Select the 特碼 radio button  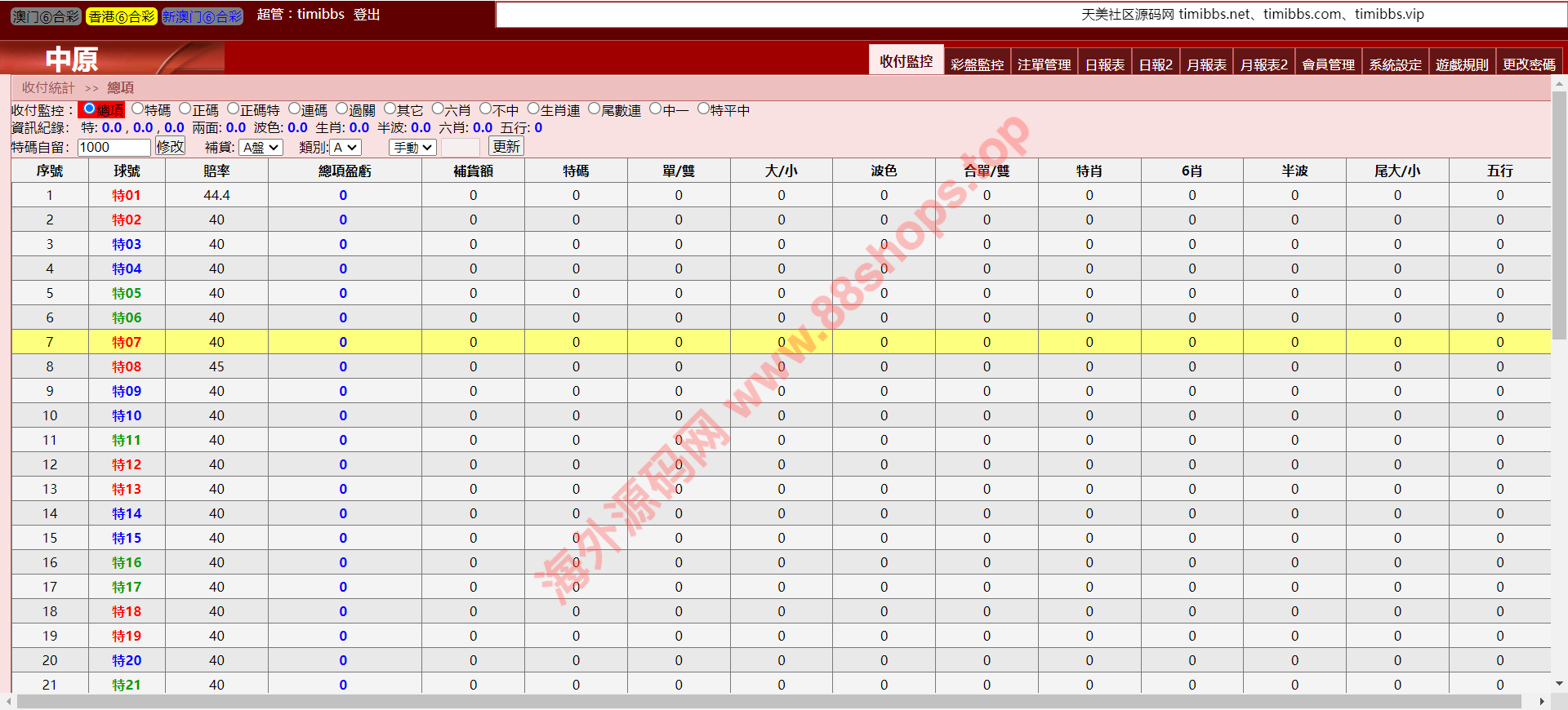point(138,109)
